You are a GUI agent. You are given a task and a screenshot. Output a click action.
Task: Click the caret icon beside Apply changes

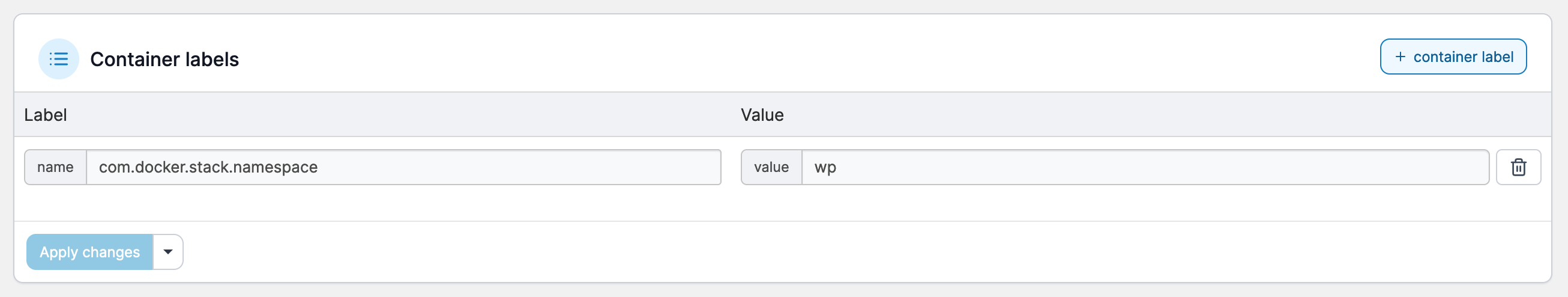click(168, 252)
